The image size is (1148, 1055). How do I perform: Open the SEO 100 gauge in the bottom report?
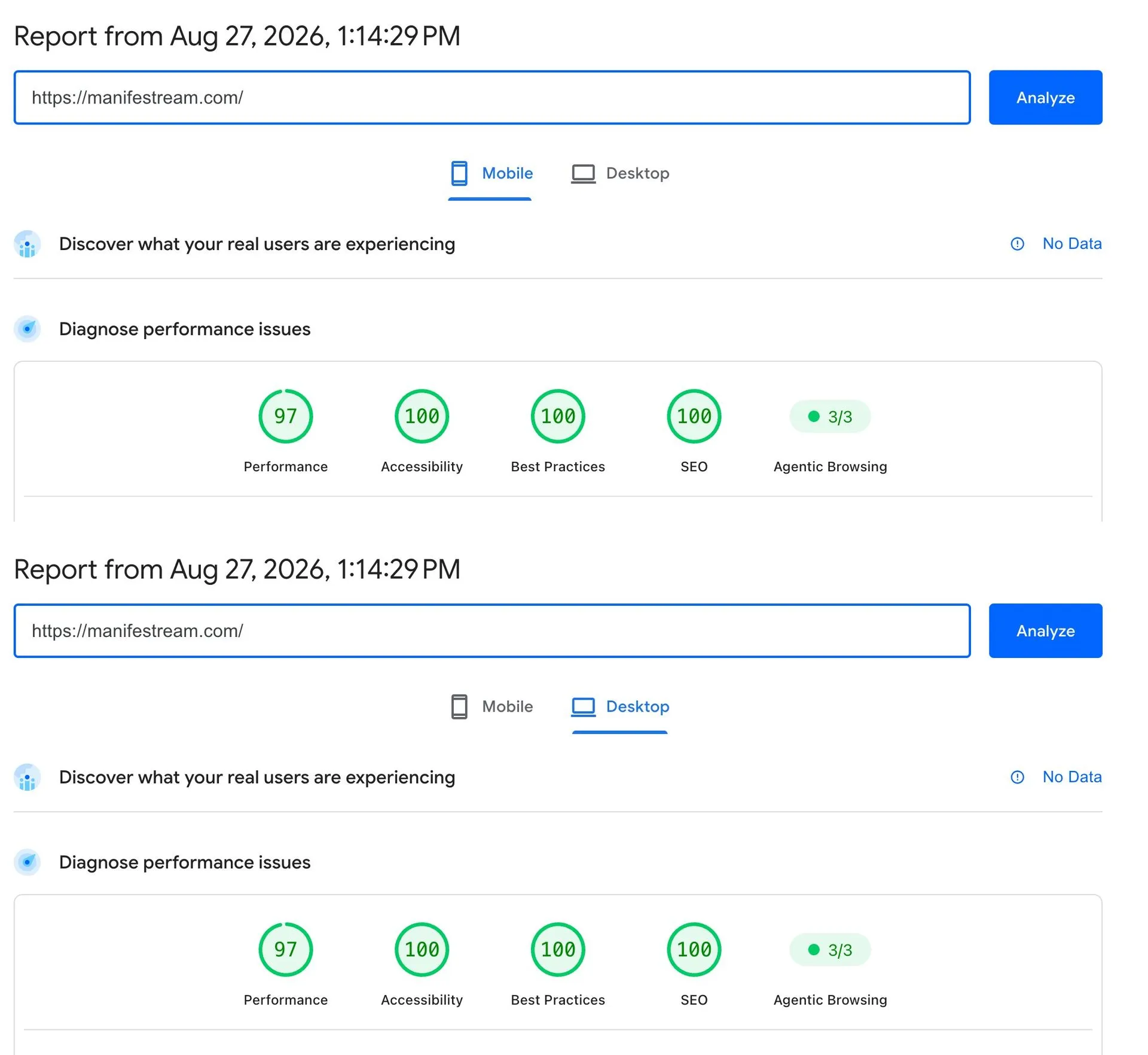click(x=694, y=950)
